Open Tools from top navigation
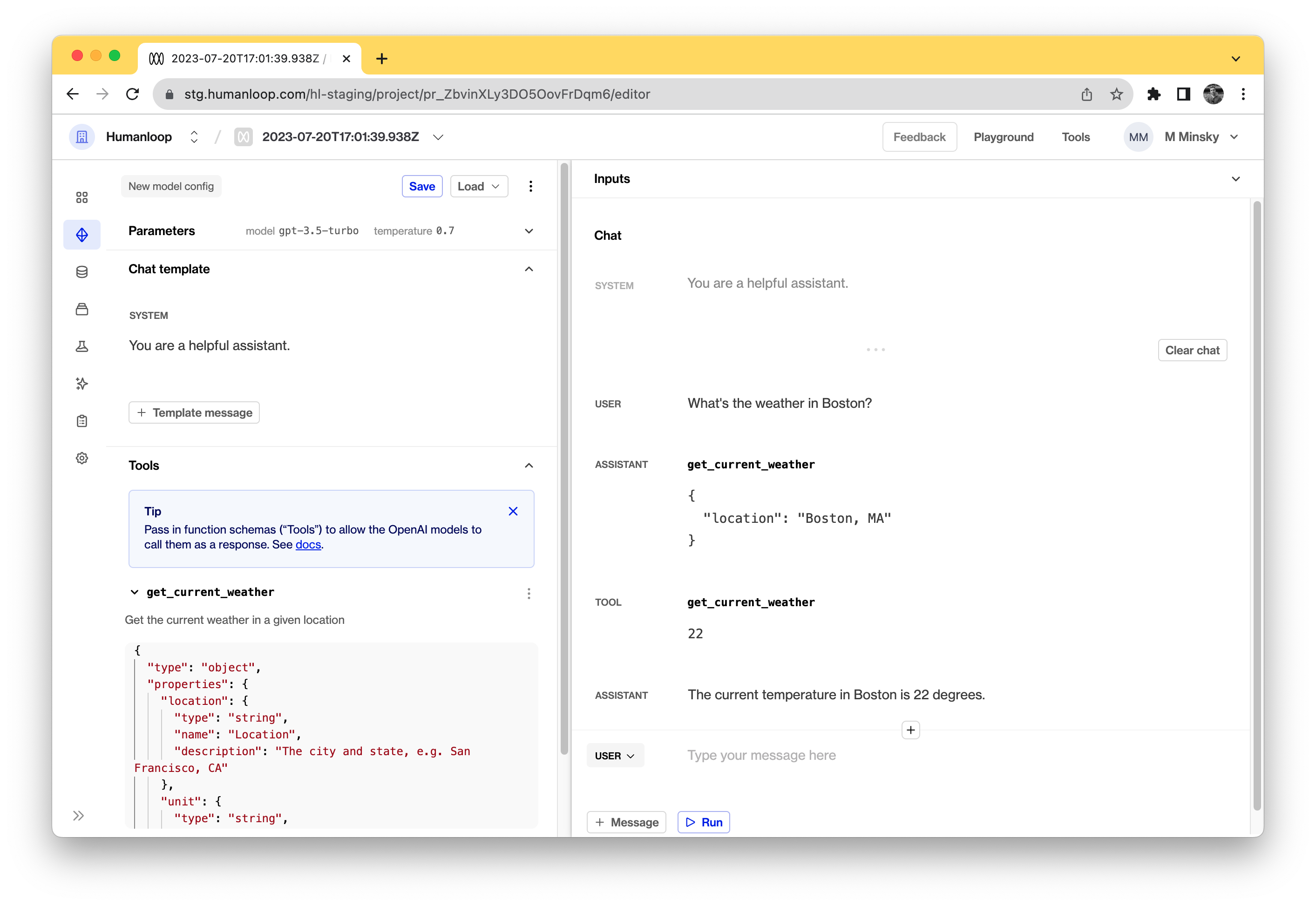Screen dimensions: 1316x906 1075,137
